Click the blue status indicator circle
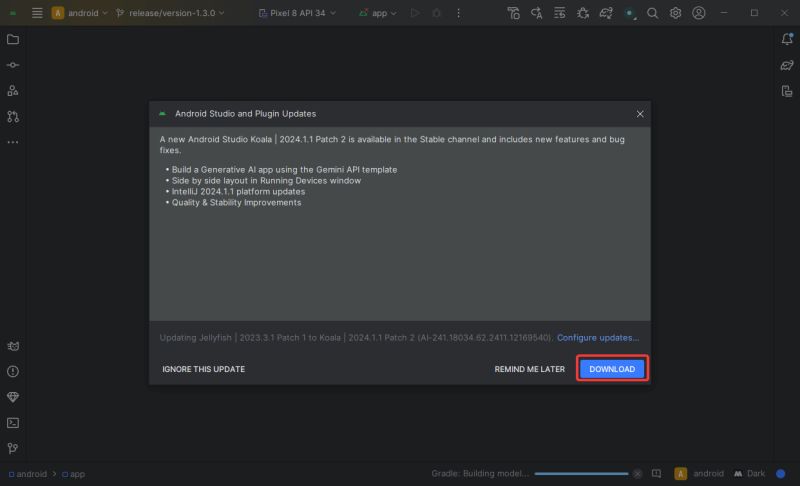Viewport: 800px width, 486px height. pos(781,474)
